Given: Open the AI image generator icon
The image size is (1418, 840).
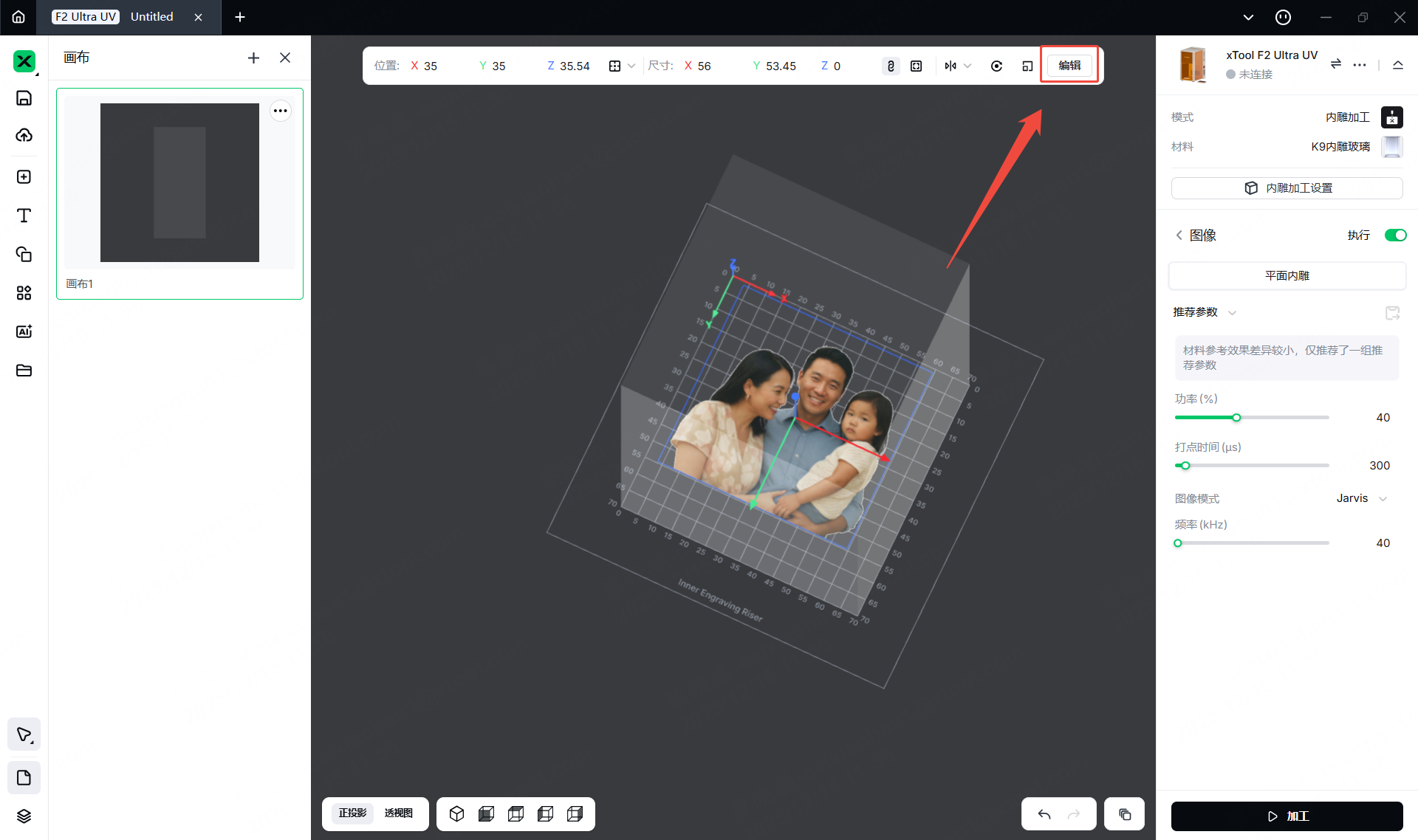Looking at the screenshot, I should tap(24, 331).
